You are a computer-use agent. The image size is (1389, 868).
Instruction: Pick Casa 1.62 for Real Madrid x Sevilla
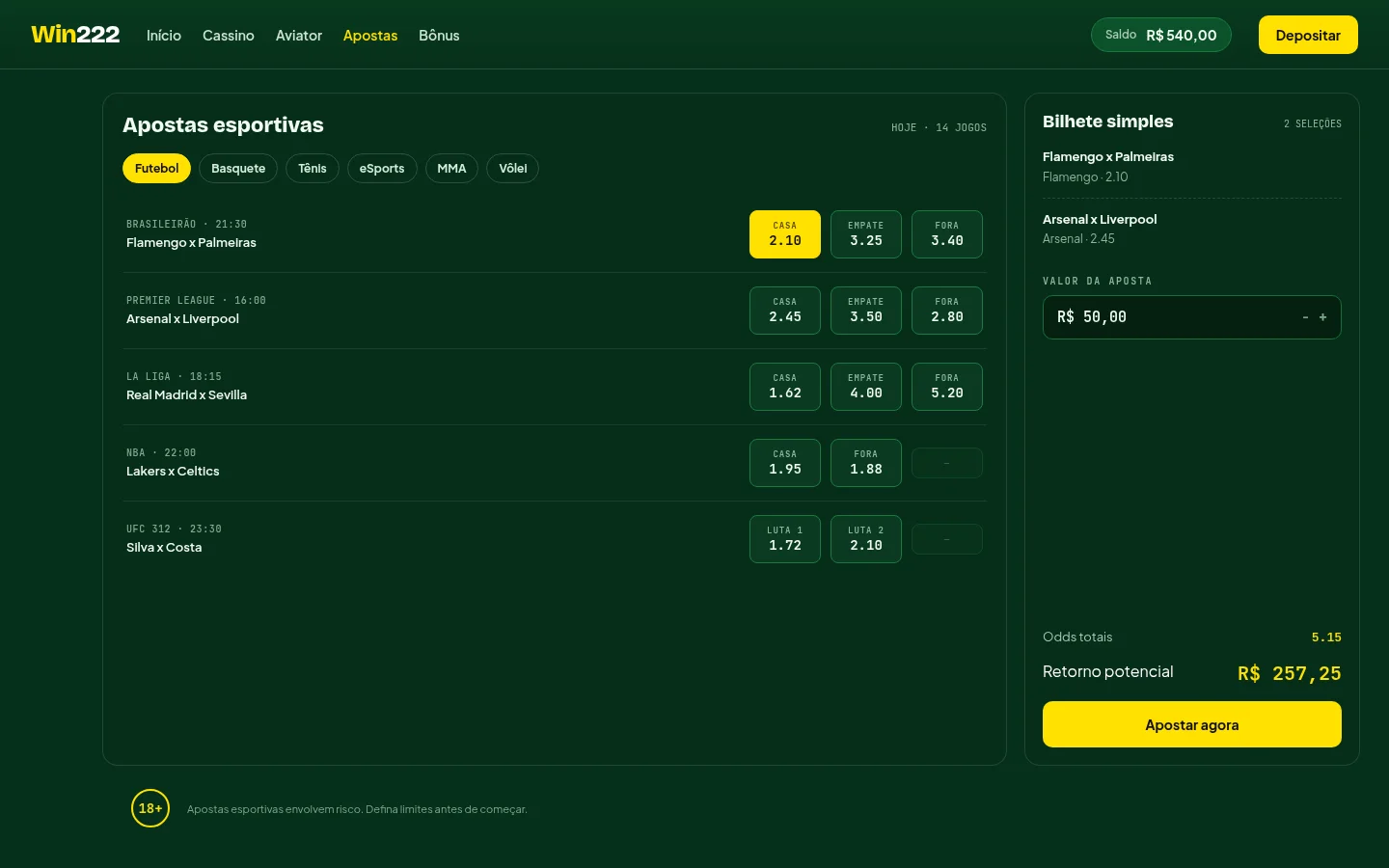pyautogui.click(x=785, y=387)
